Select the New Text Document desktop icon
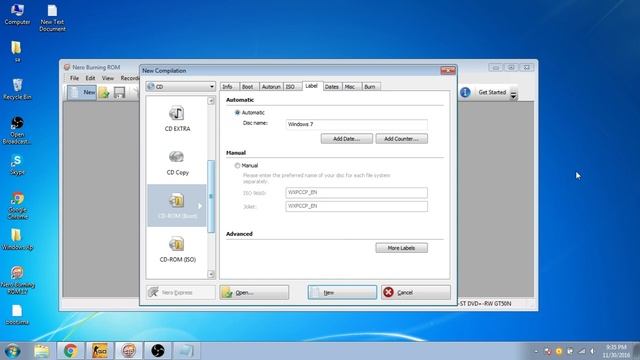 (x=52, y=18)
